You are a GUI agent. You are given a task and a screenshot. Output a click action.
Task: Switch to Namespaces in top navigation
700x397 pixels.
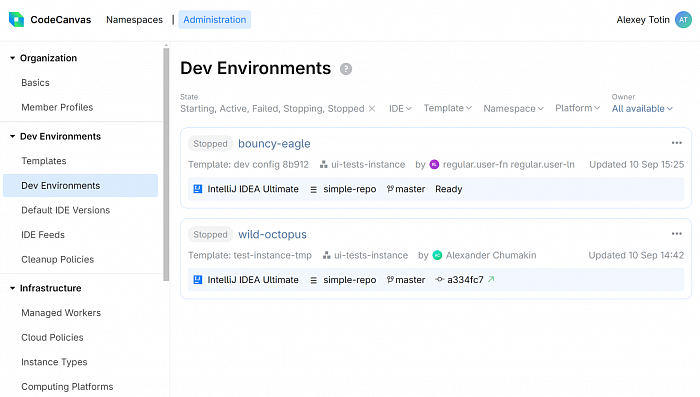tap(134, 20)
